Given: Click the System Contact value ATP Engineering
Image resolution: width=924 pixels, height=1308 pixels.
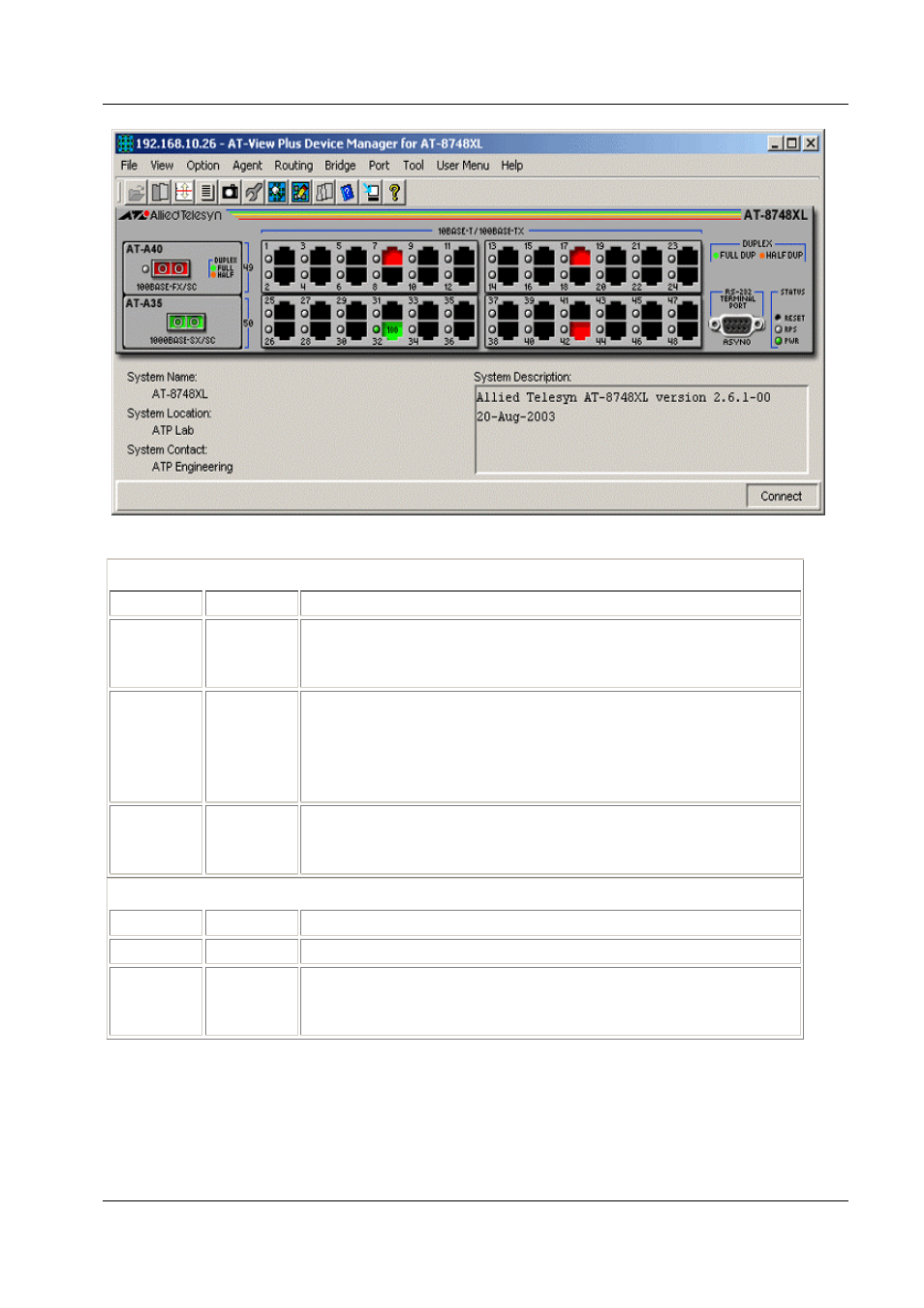Looking at the screenshot, I should coord(192,467).
